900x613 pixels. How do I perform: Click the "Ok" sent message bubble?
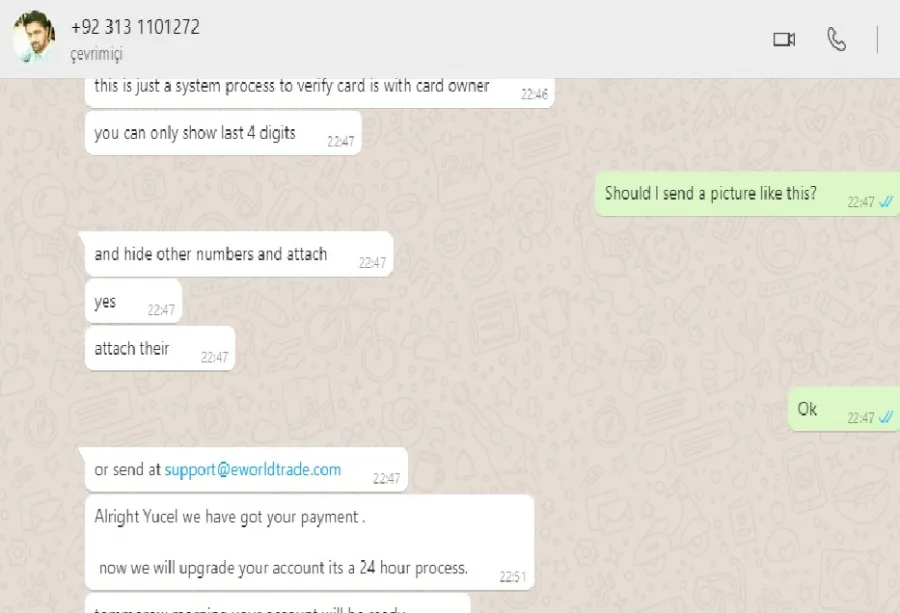[x=844, y=409]
